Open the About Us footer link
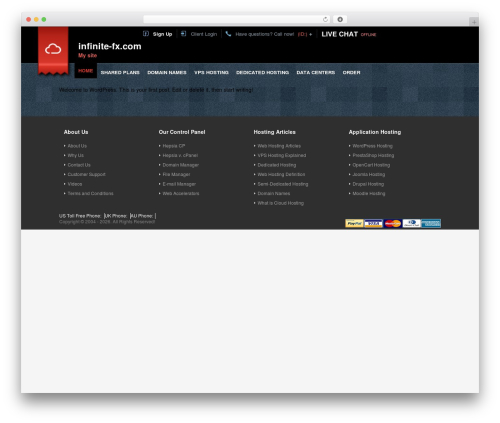 77,146
